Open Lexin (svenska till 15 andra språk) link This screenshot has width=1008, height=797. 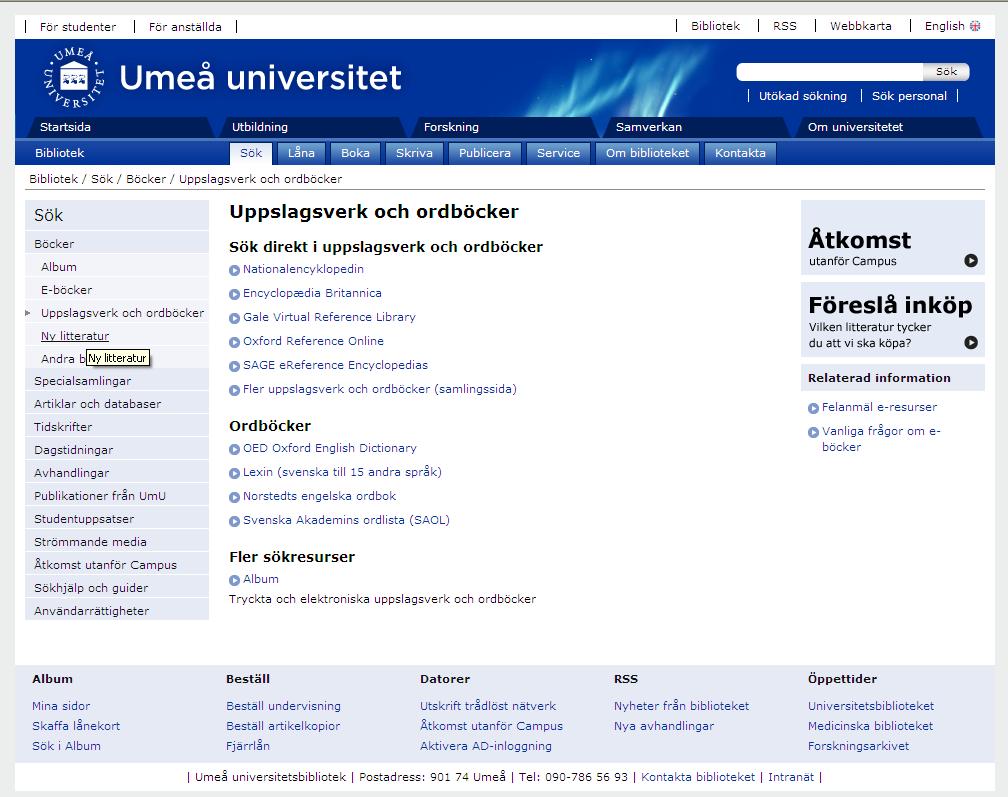342,472
